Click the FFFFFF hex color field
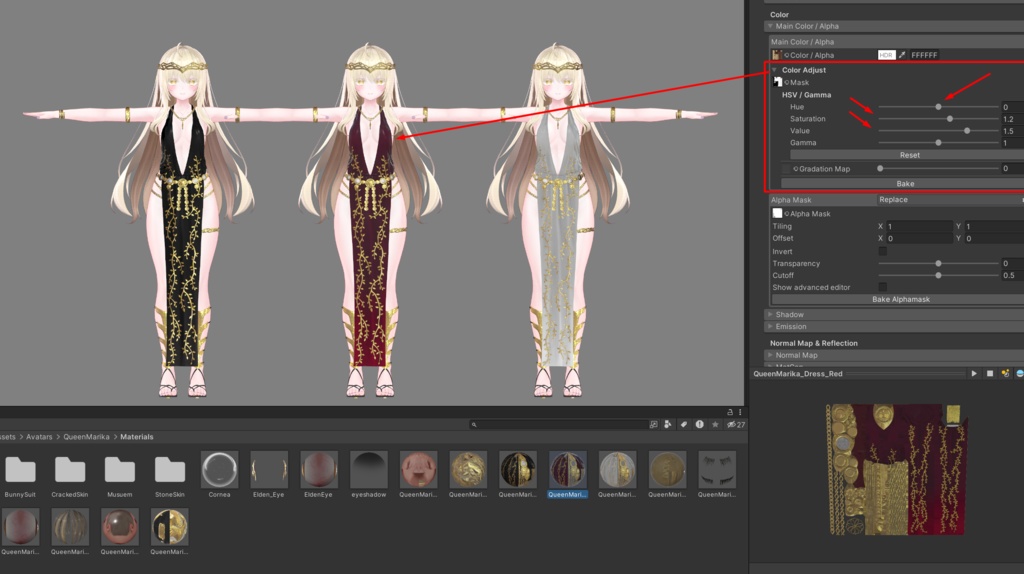1024x574 pixels. (924, 55)
